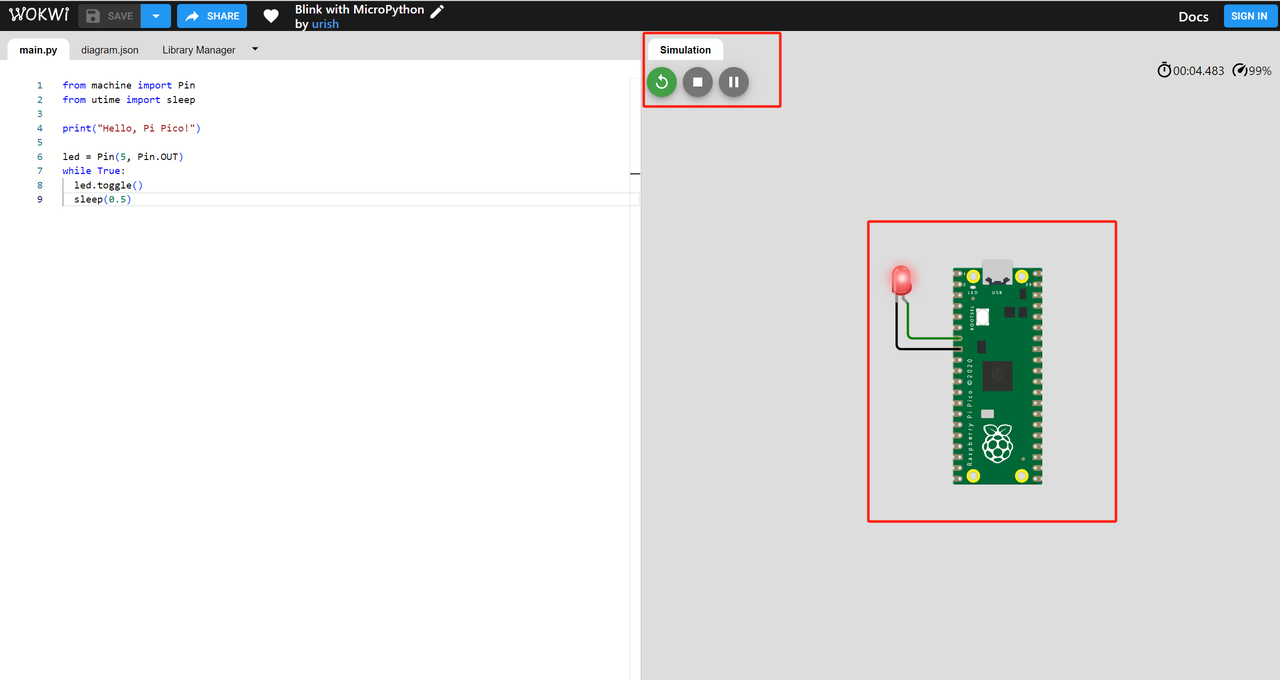Click the "while True:" line
Viewport: 1280px width, 680px height.
(94, 171)
